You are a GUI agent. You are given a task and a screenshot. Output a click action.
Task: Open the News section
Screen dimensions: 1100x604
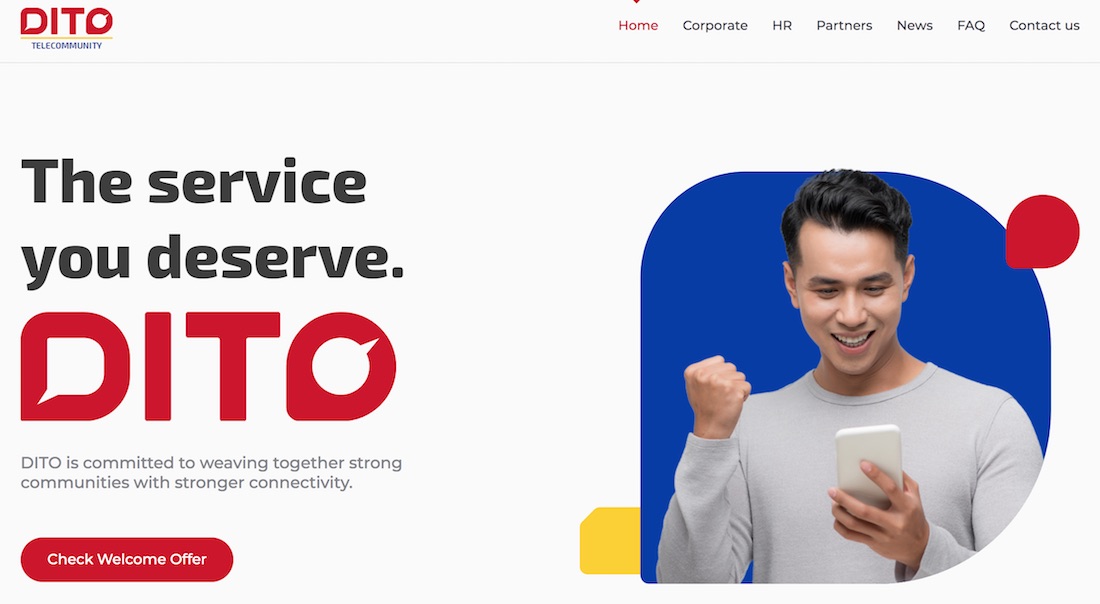click(914, 25)
